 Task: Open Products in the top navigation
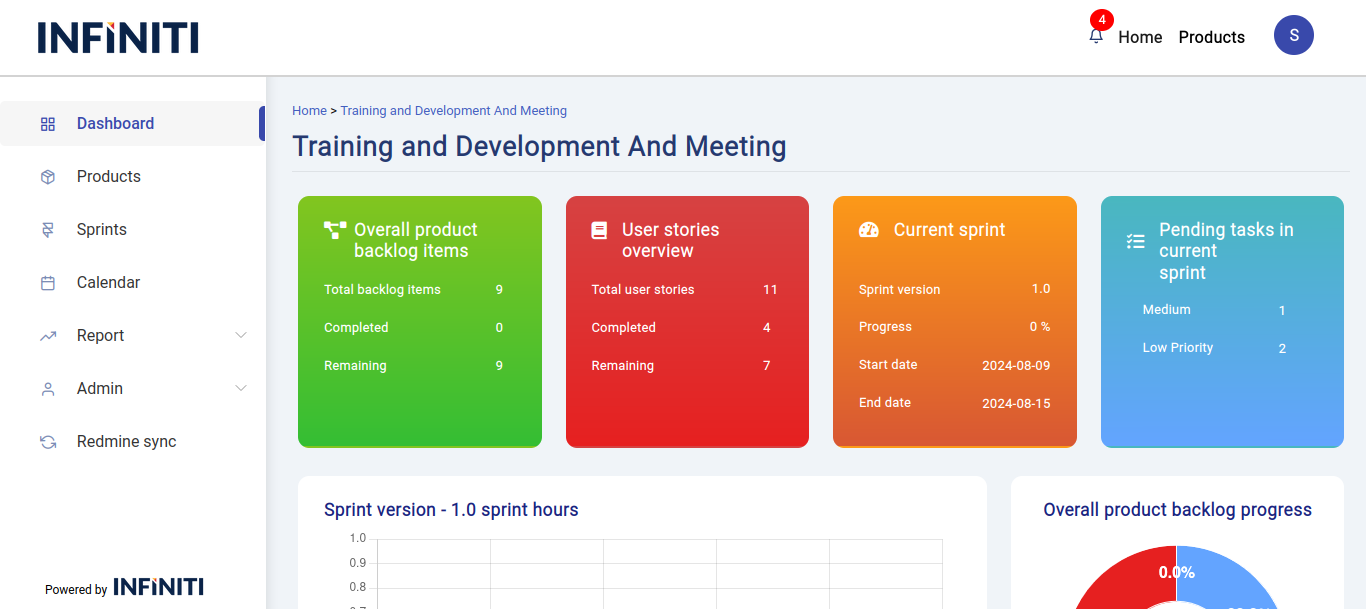pos(1211,37)
